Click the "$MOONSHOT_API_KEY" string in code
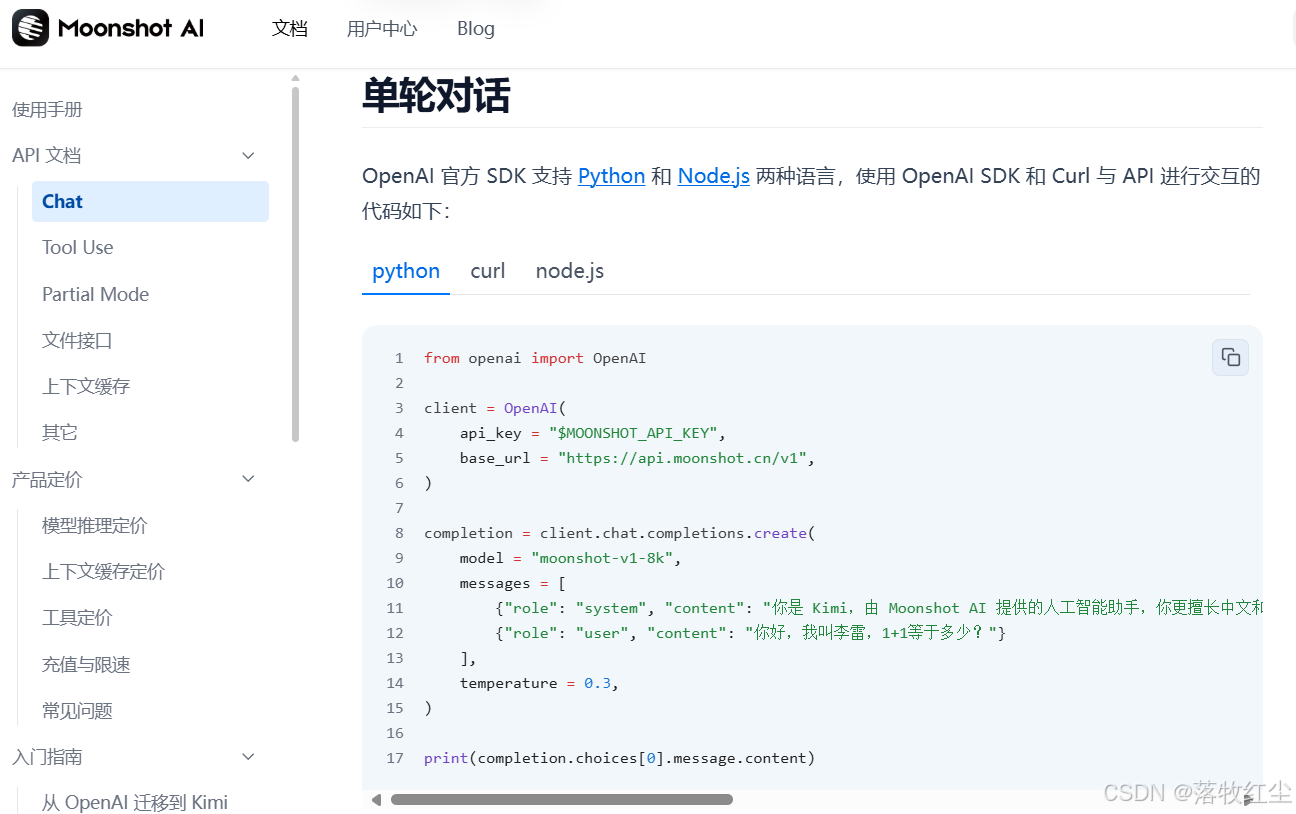 (x=633, y=433)
